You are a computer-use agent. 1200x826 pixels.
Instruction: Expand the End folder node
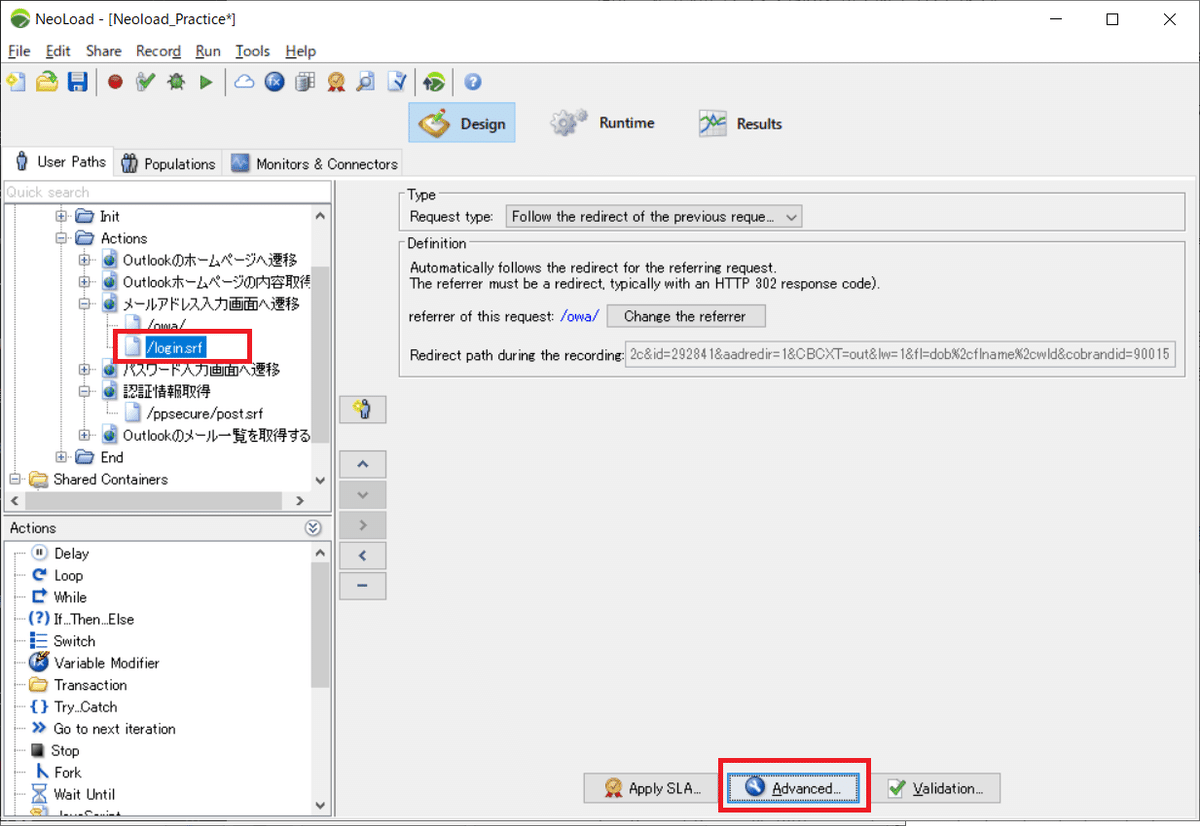[x=62, y=457]
